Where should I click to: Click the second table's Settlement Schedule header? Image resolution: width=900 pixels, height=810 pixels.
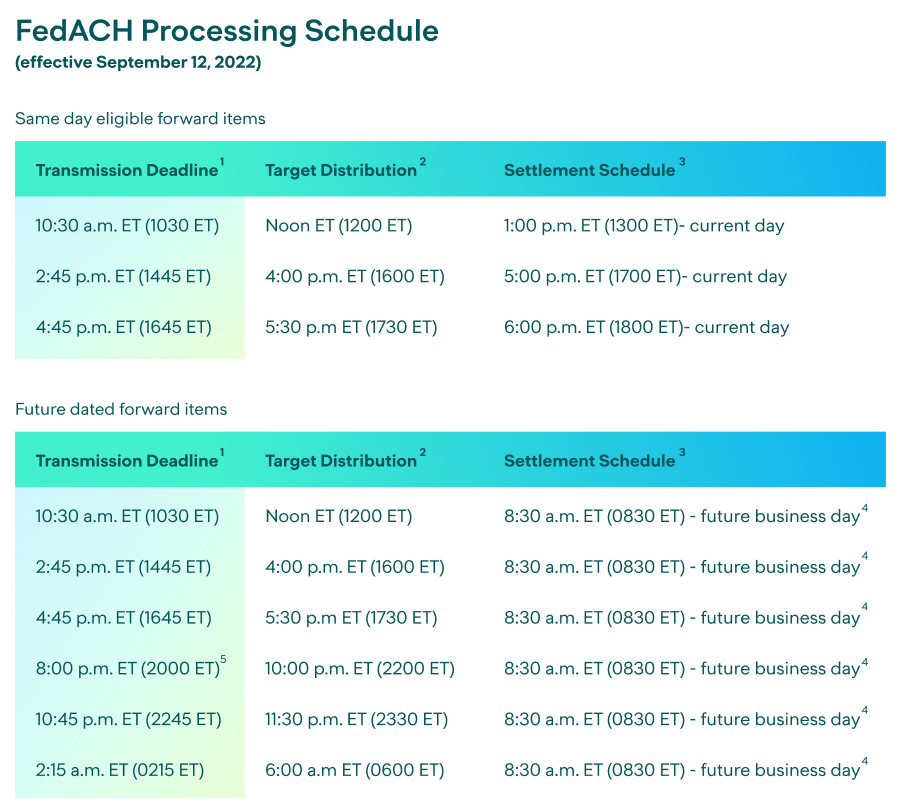[589, 461]
